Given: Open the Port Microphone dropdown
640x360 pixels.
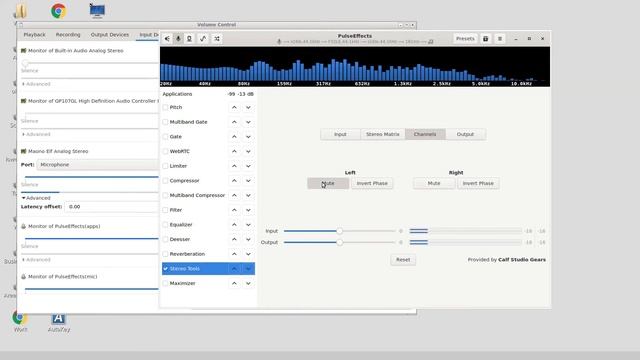Looking at the screenshot, I should click(98, 165).
